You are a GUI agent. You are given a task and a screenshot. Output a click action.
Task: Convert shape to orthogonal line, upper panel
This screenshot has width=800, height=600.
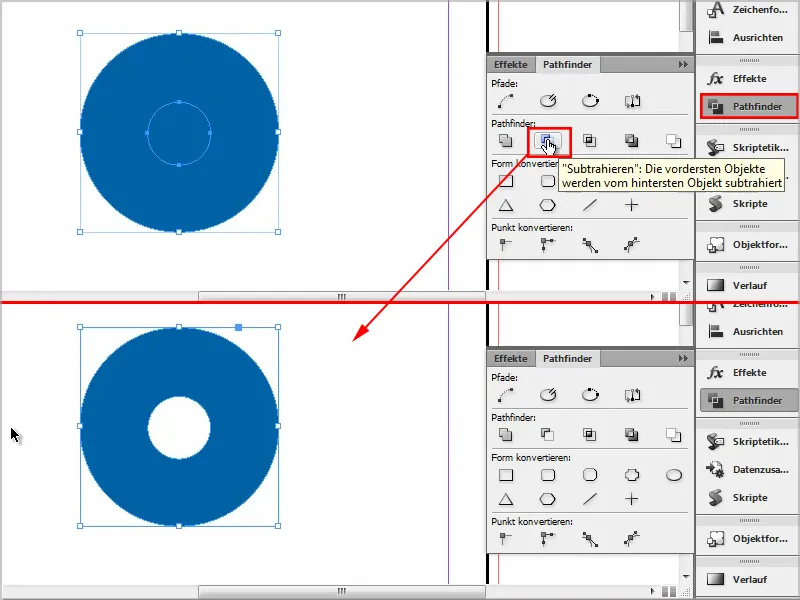(x=632, y=205)
